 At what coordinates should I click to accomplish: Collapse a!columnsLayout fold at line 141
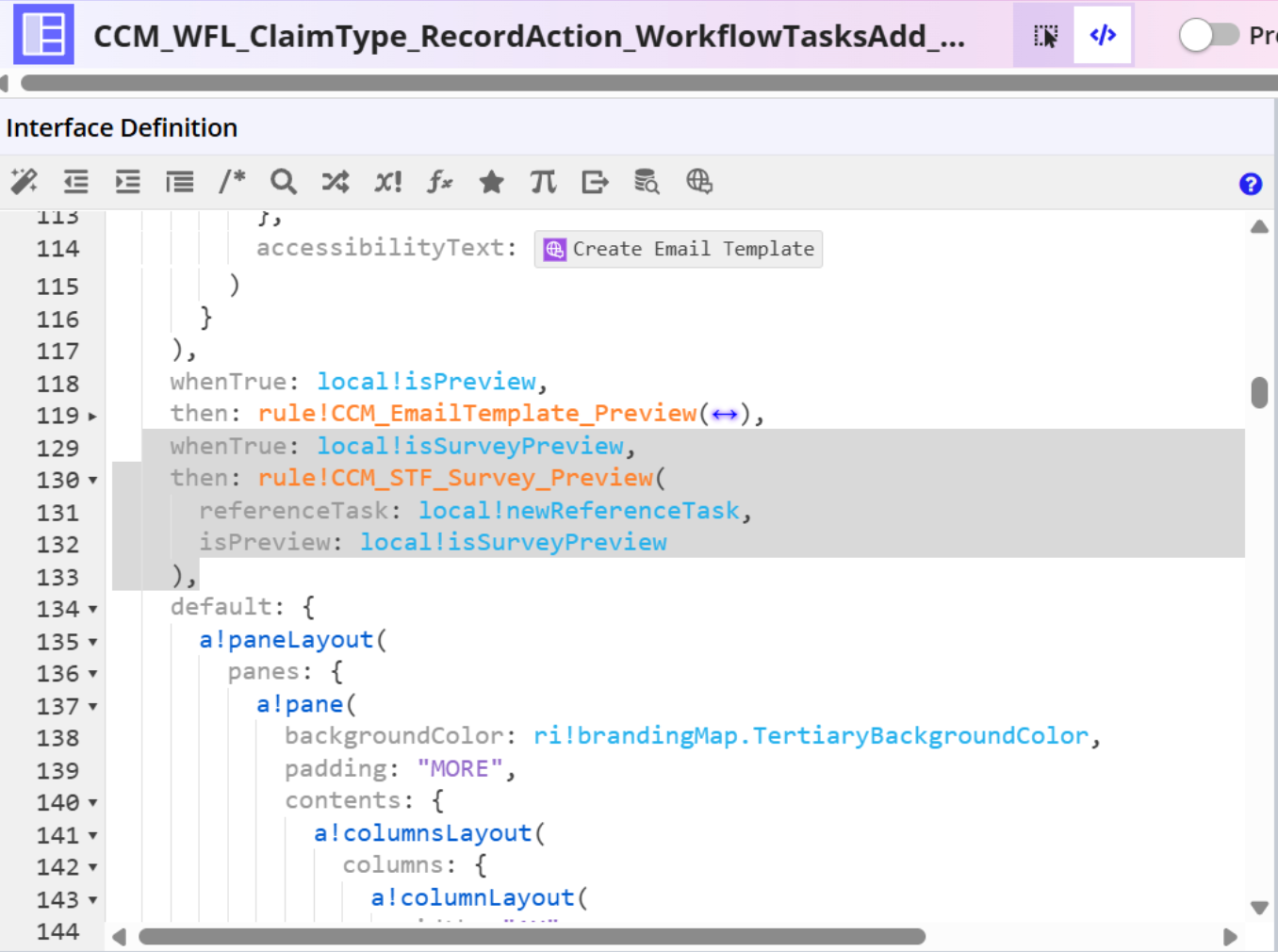click(x=92, y=836)
